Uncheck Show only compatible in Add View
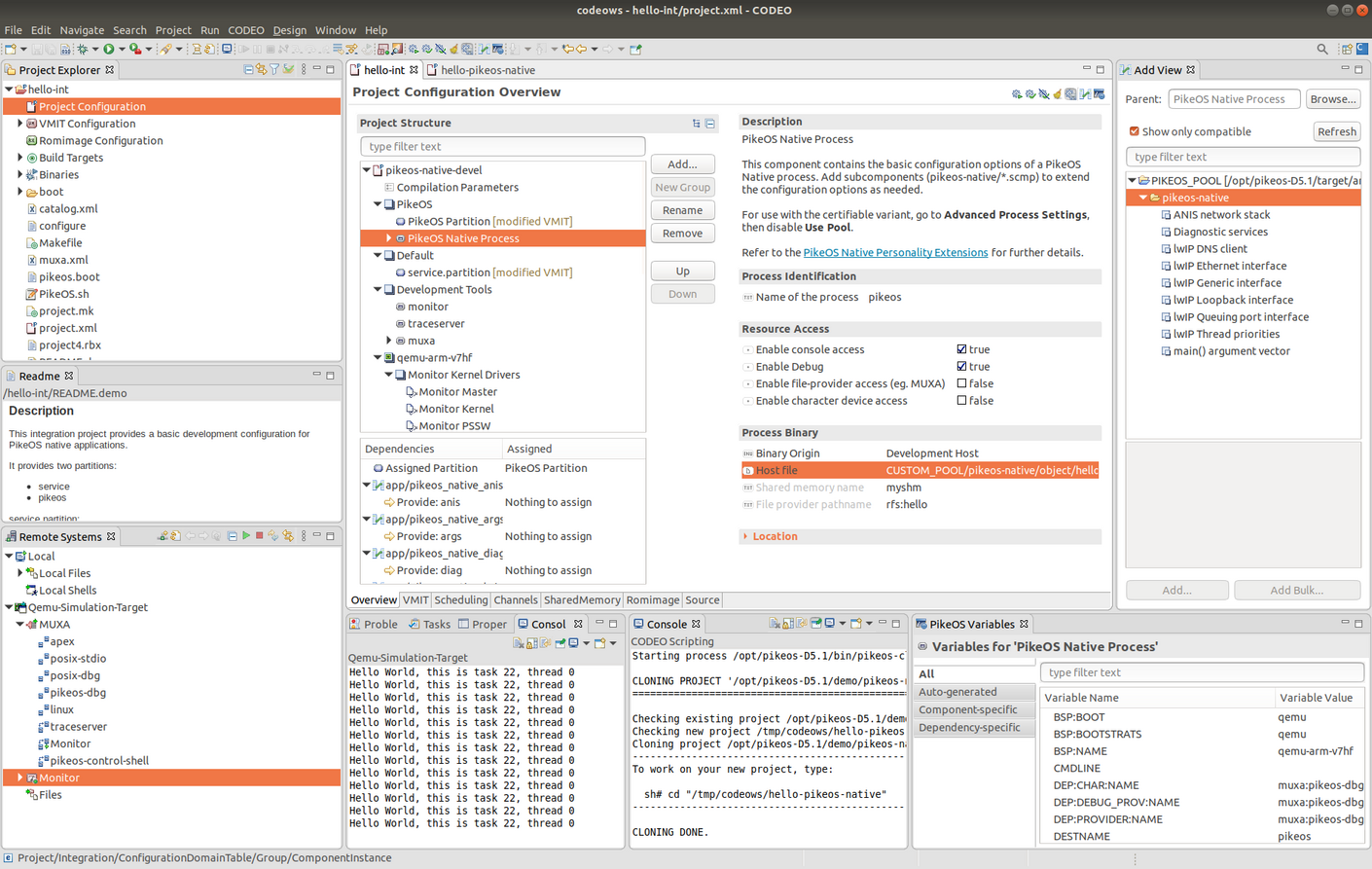1372x869 pixels. point(1135,131)
